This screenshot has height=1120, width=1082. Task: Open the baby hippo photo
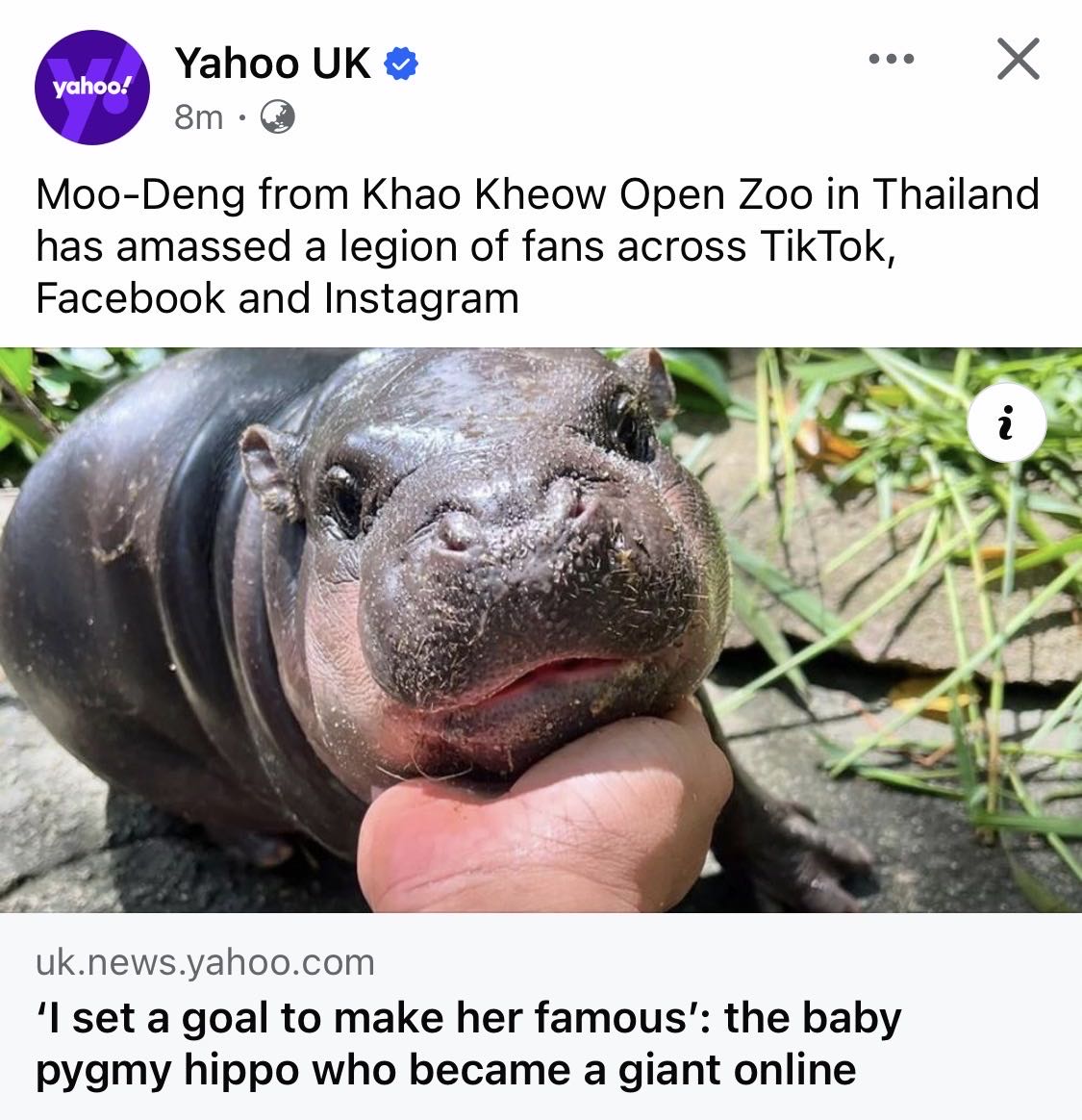click(541, 630)
